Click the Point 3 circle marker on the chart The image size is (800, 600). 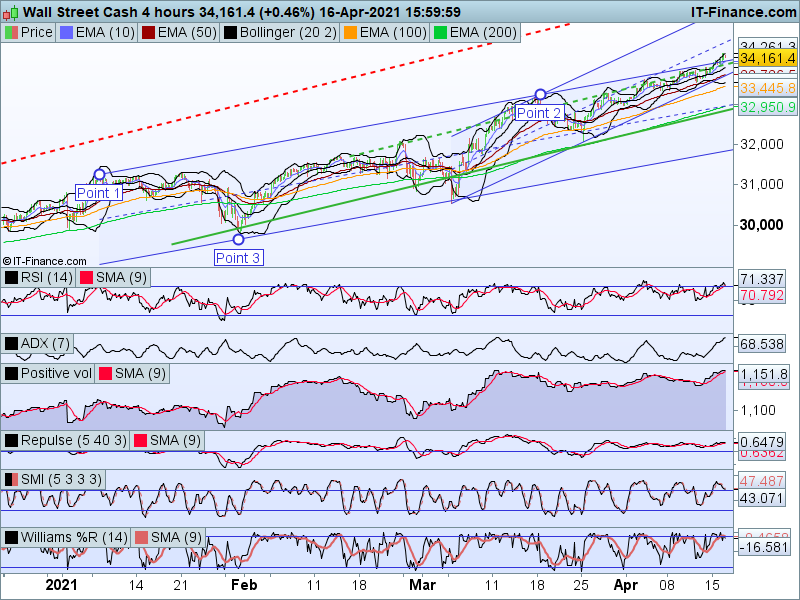pos(238,239)
